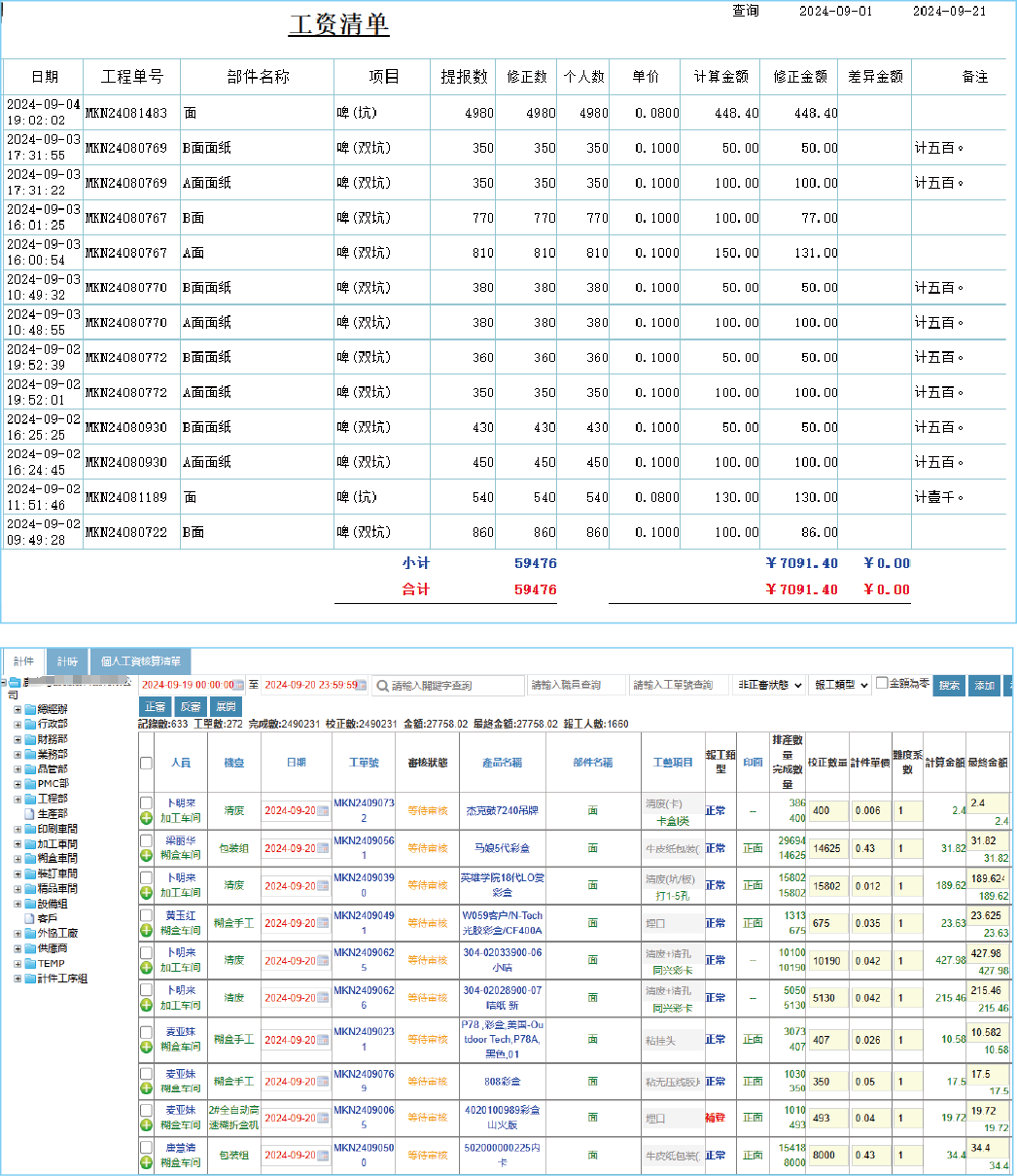This screenshot has width=1017, height=1176.
Task: Click 計件單價 field showing 0.012
Action: coord(870,886)
